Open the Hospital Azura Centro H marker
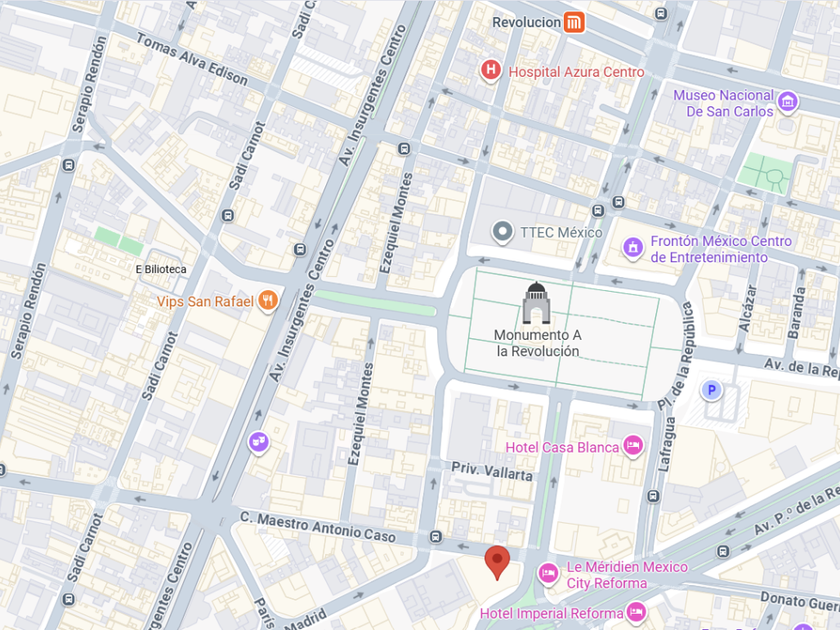Image resolution: width=840 pixels, height=630 pixels. click(x=490, y=71)
